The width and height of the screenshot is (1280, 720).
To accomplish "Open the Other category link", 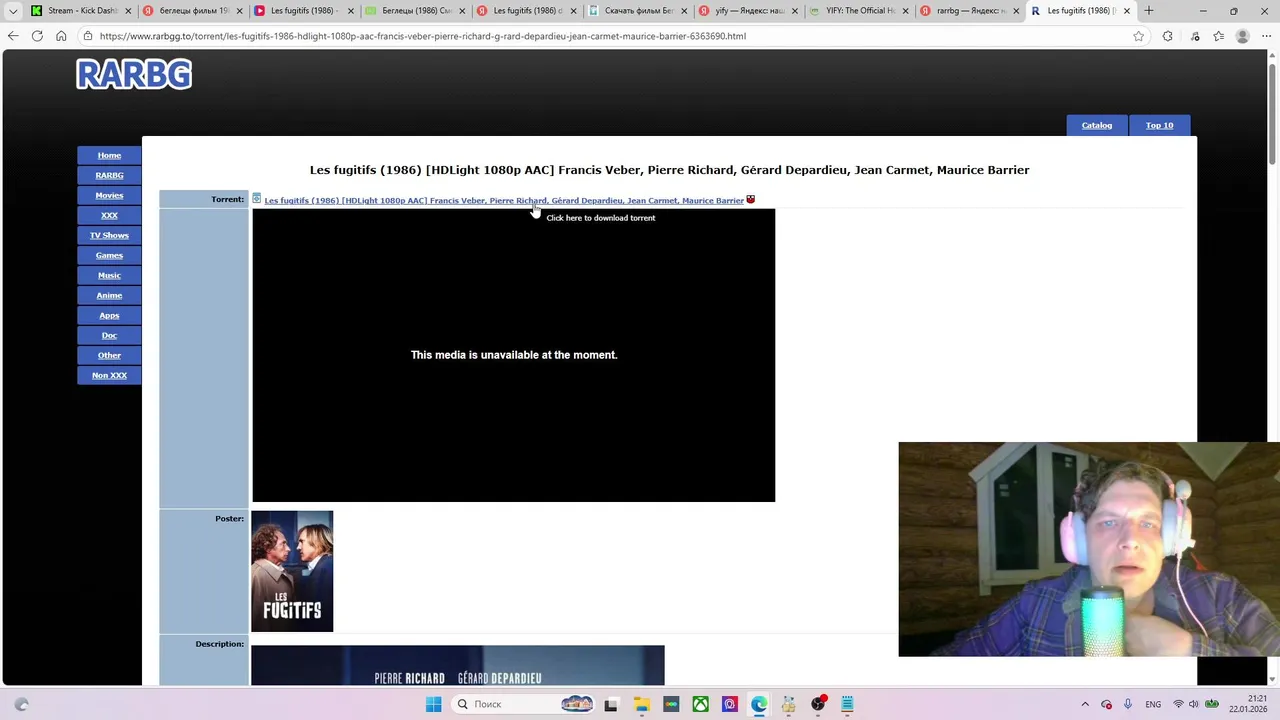I will [x=109, y=355].
